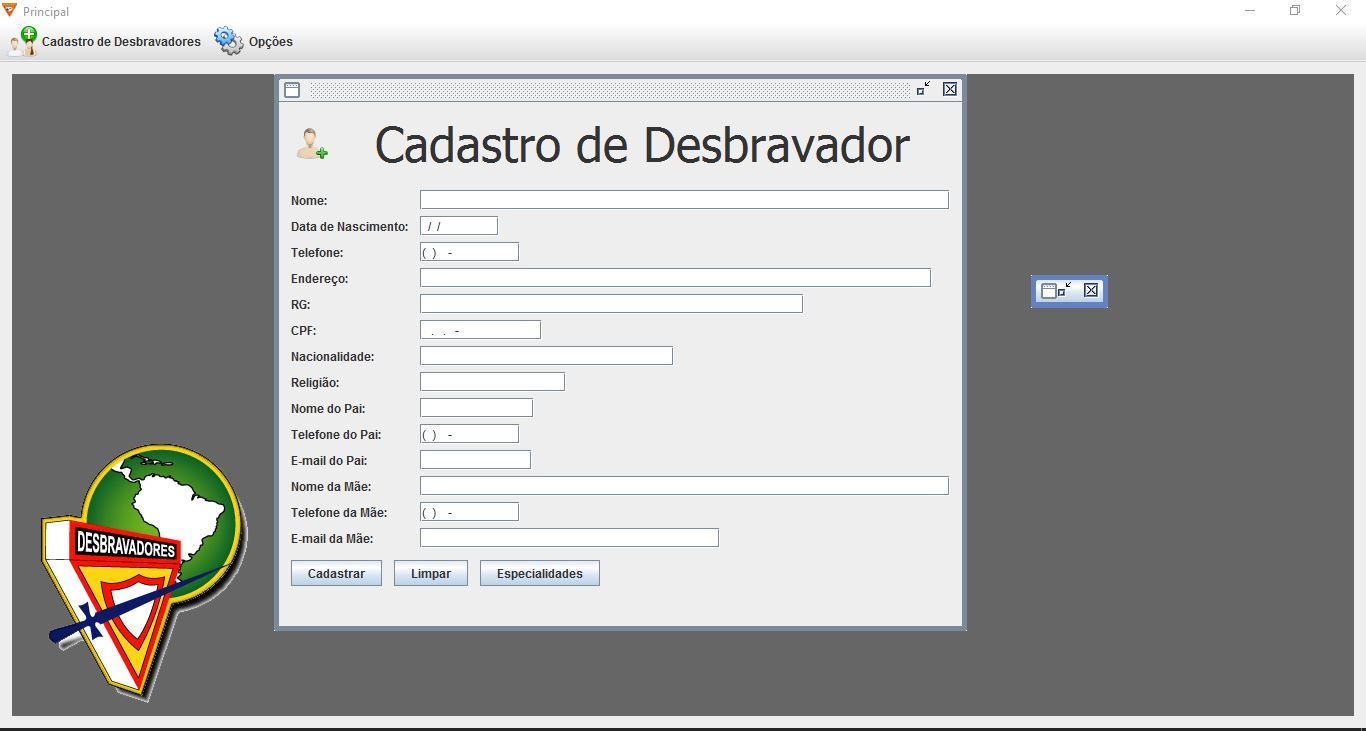
Task: Click the "Nome:" label
Action: [309, 201]
